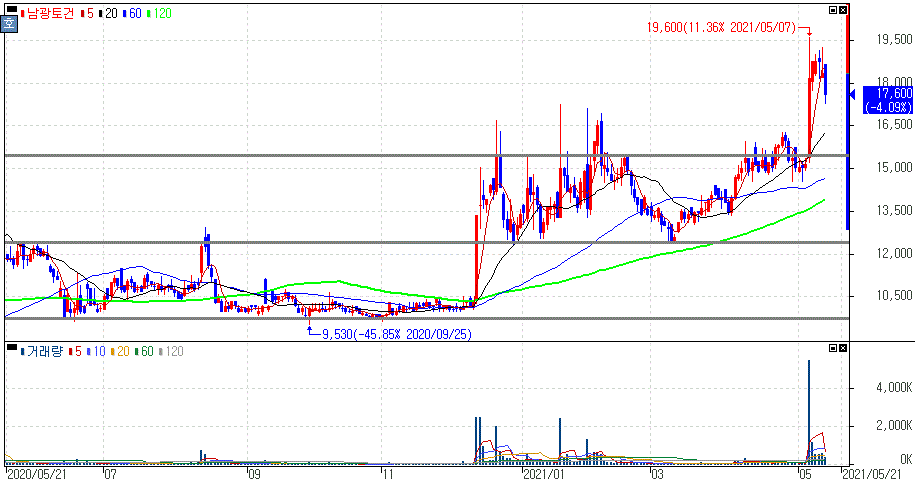Open the black menu box beside 거래량
Screen dimensions: 915x483
[11, 349]
